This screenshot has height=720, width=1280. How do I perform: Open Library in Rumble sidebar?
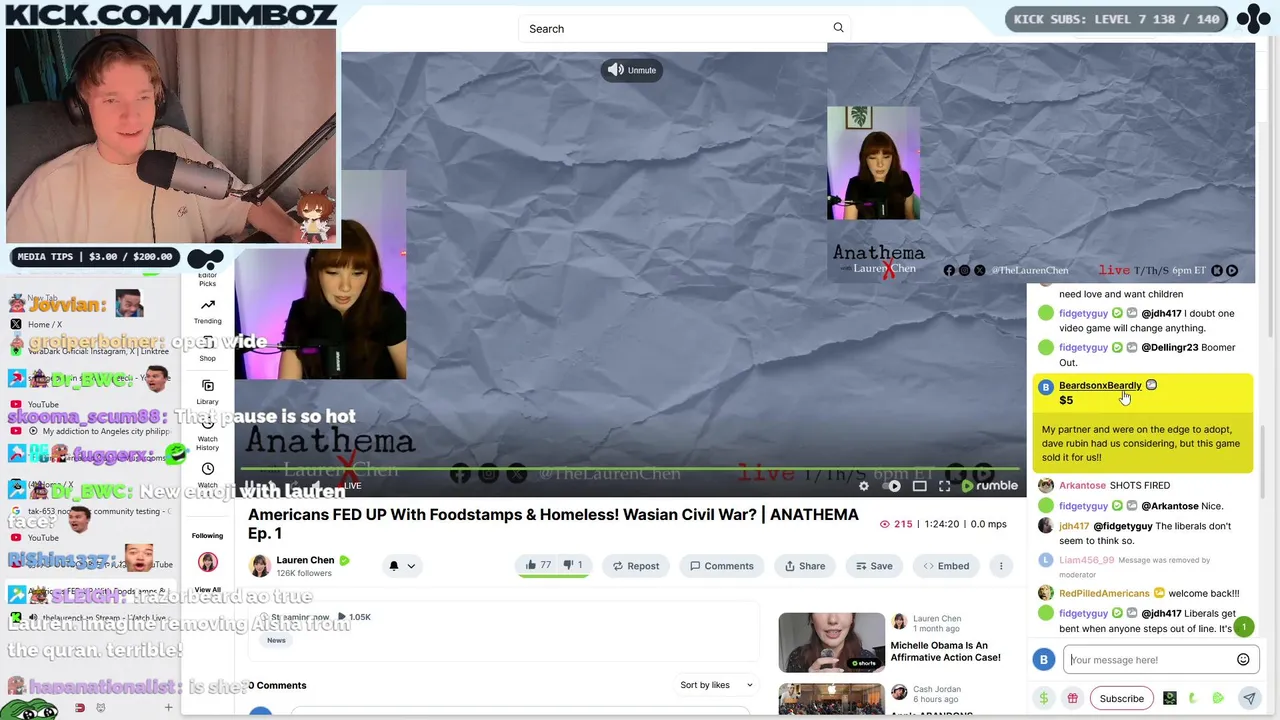[207, 392]
